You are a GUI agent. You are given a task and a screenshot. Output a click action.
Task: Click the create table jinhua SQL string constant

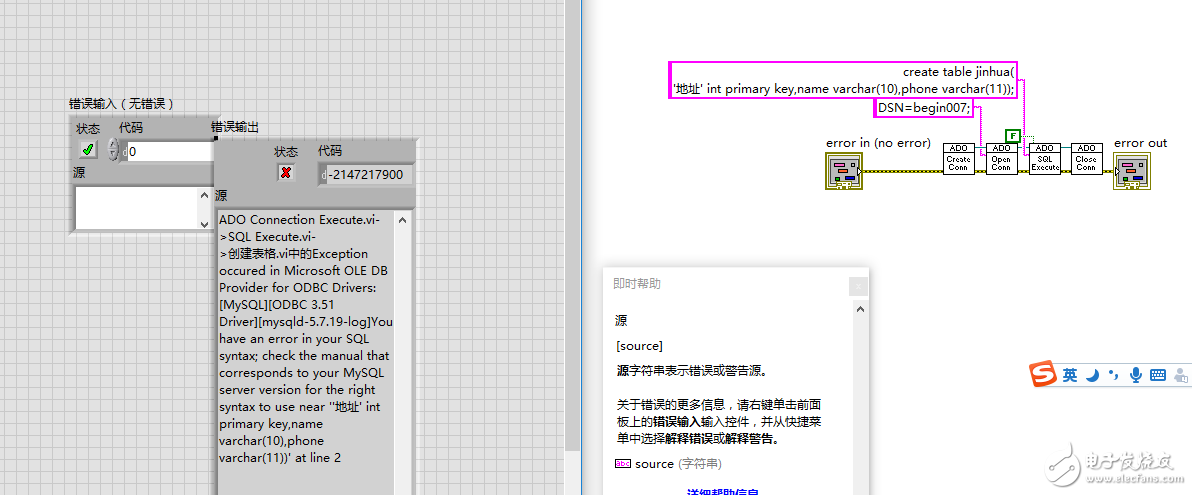(x=843, y=81)
